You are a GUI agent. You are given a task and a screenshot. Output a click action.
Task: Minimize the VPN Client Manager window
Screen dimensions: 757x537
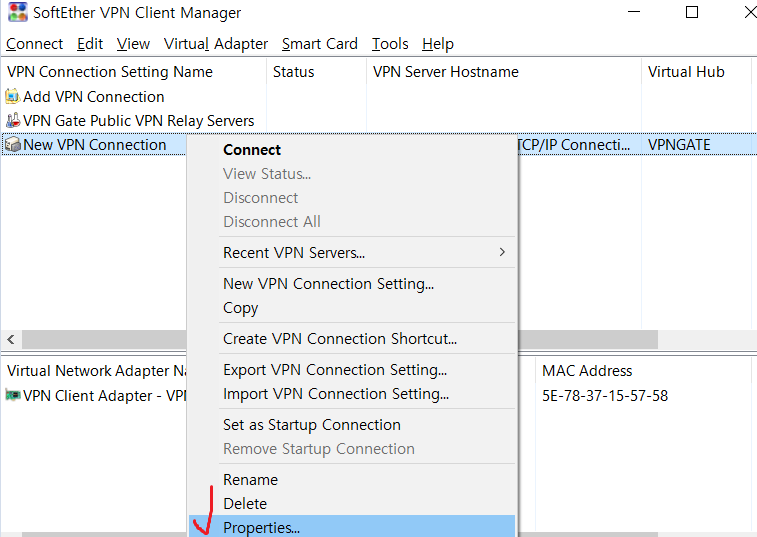634,12
